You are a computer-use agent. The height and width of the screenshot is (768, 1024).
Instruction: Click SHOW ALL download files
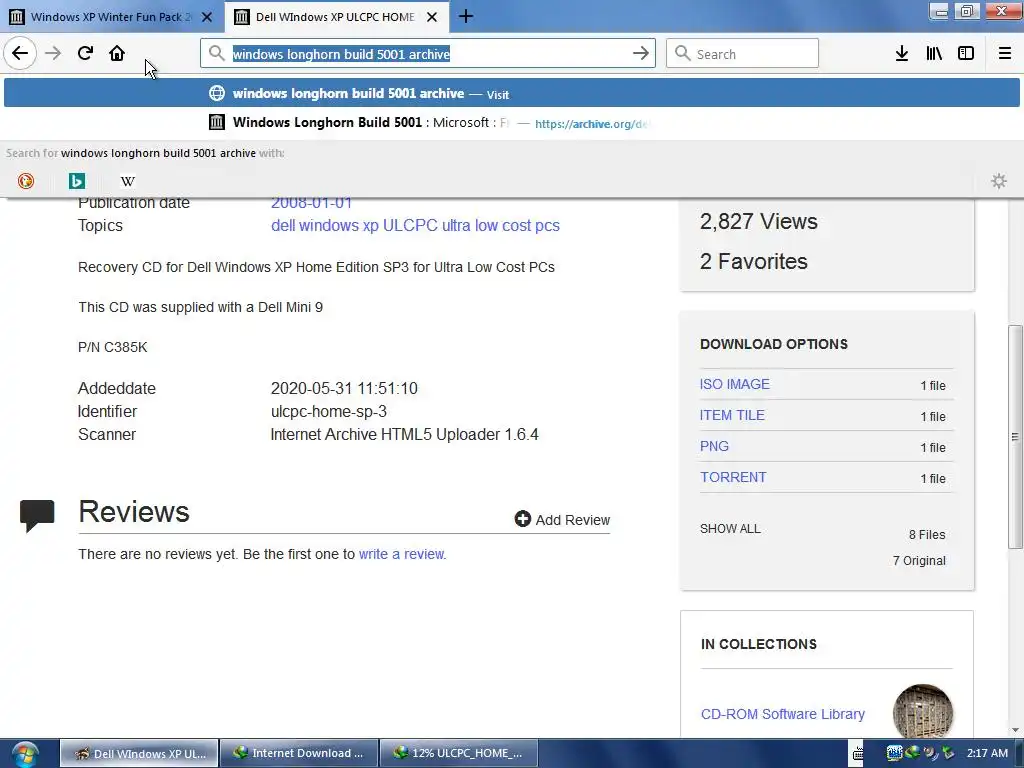[x=730, y=529]
